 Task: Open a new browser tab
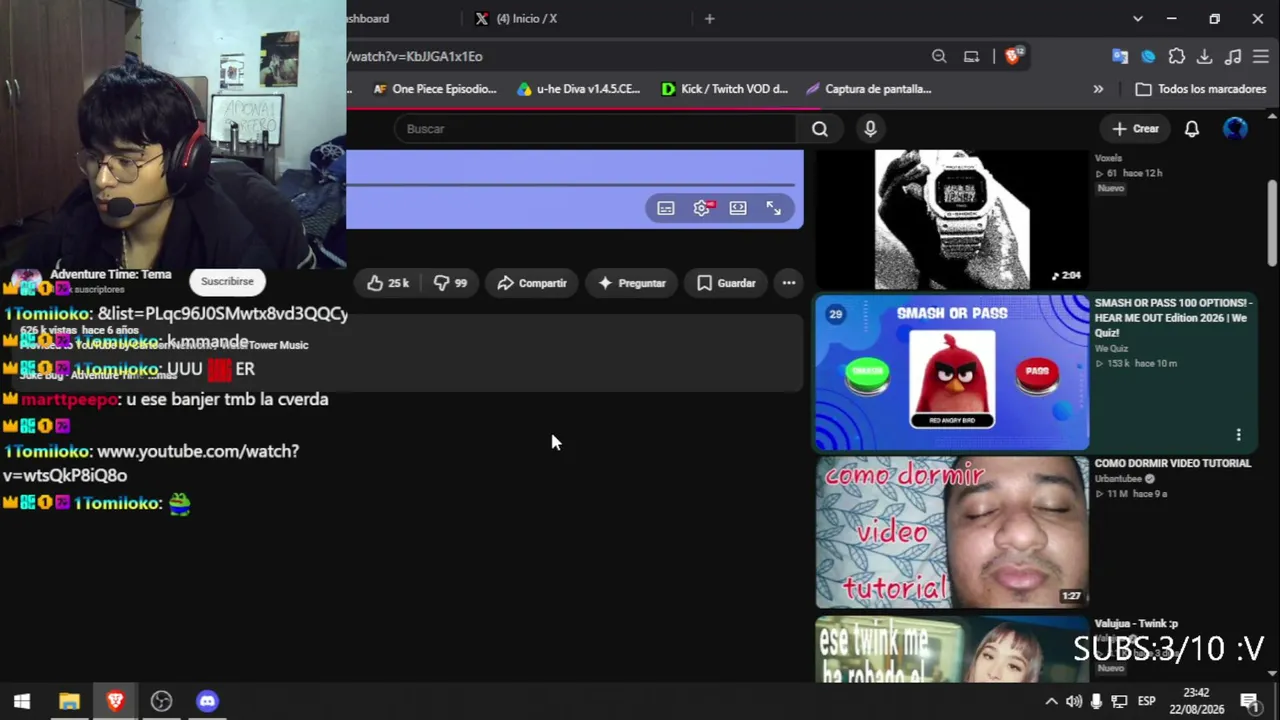(709, 19)
